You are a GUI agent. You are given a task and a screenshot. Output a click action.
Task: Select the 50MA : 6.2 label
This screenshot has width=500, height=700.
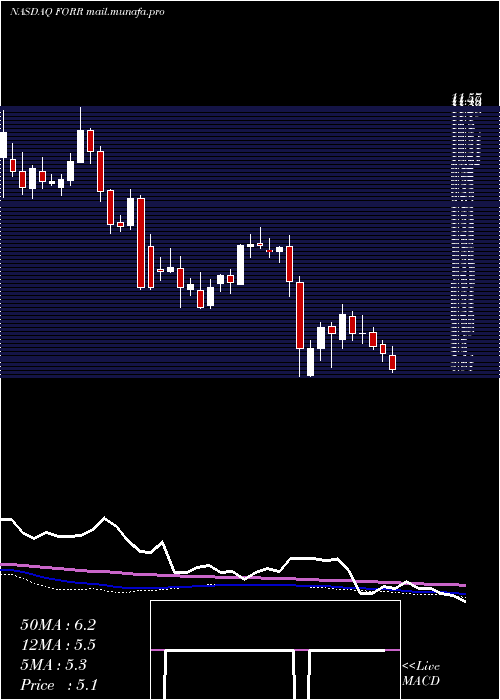coord(58,625)
